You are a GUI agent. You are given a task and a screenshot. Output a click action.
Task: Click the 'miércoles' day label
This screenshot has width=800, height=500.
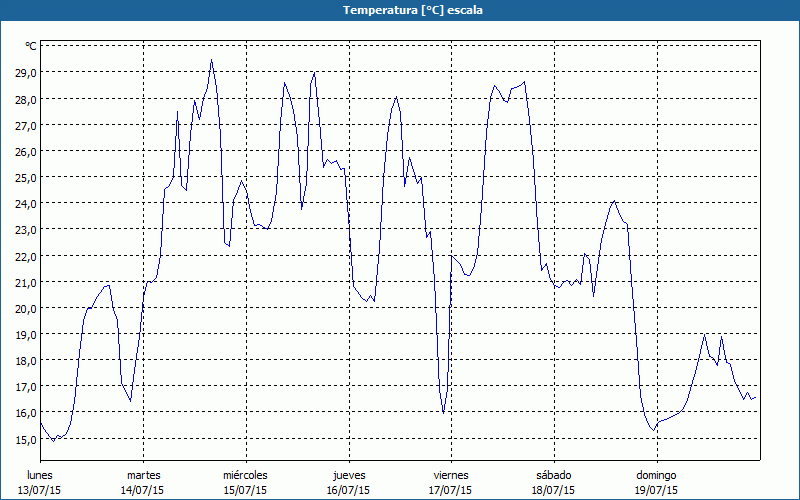245,475
